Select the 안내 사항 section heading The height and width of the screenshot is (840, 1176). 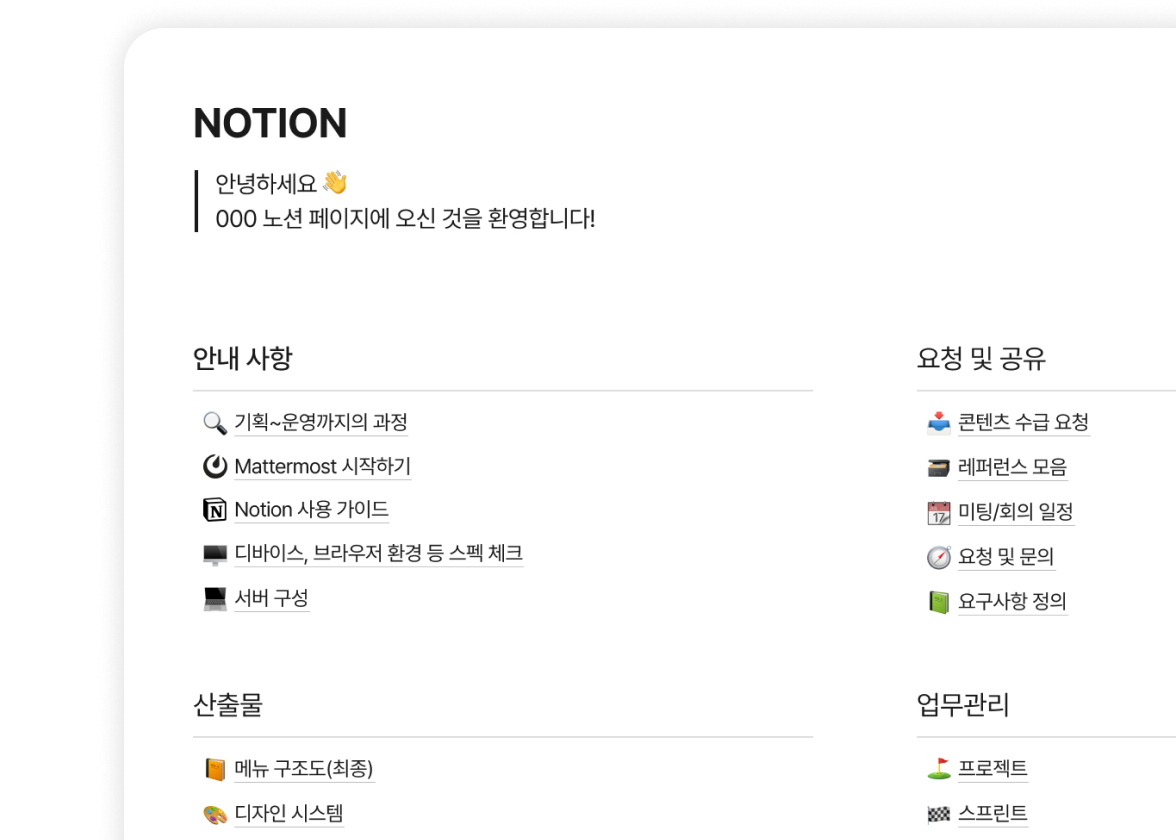pos(242,358)
